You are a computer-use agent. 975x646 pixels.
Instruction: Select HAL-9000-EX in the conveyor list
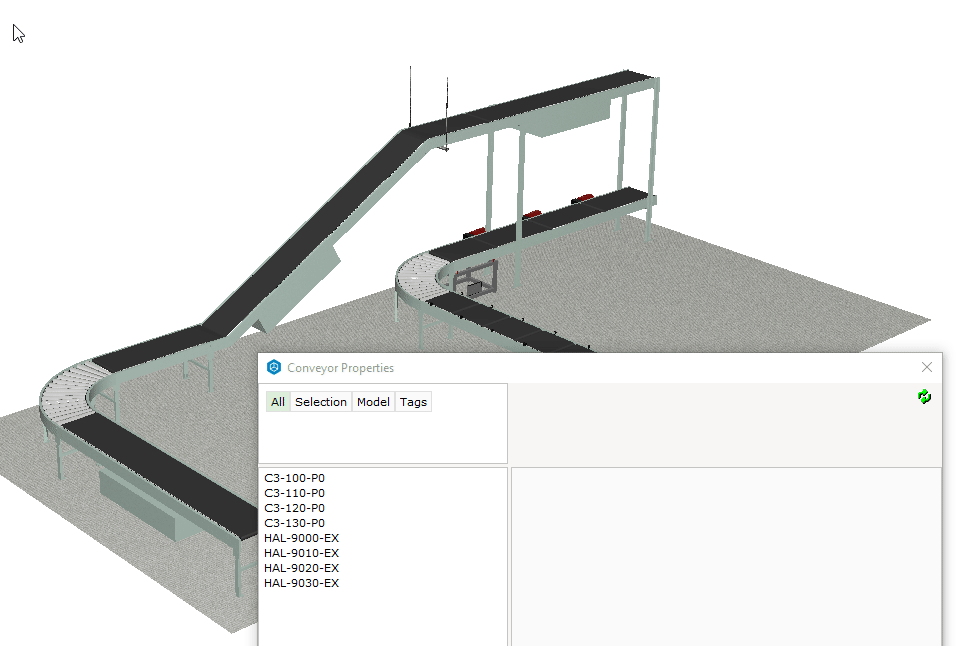tap(300, 537)
